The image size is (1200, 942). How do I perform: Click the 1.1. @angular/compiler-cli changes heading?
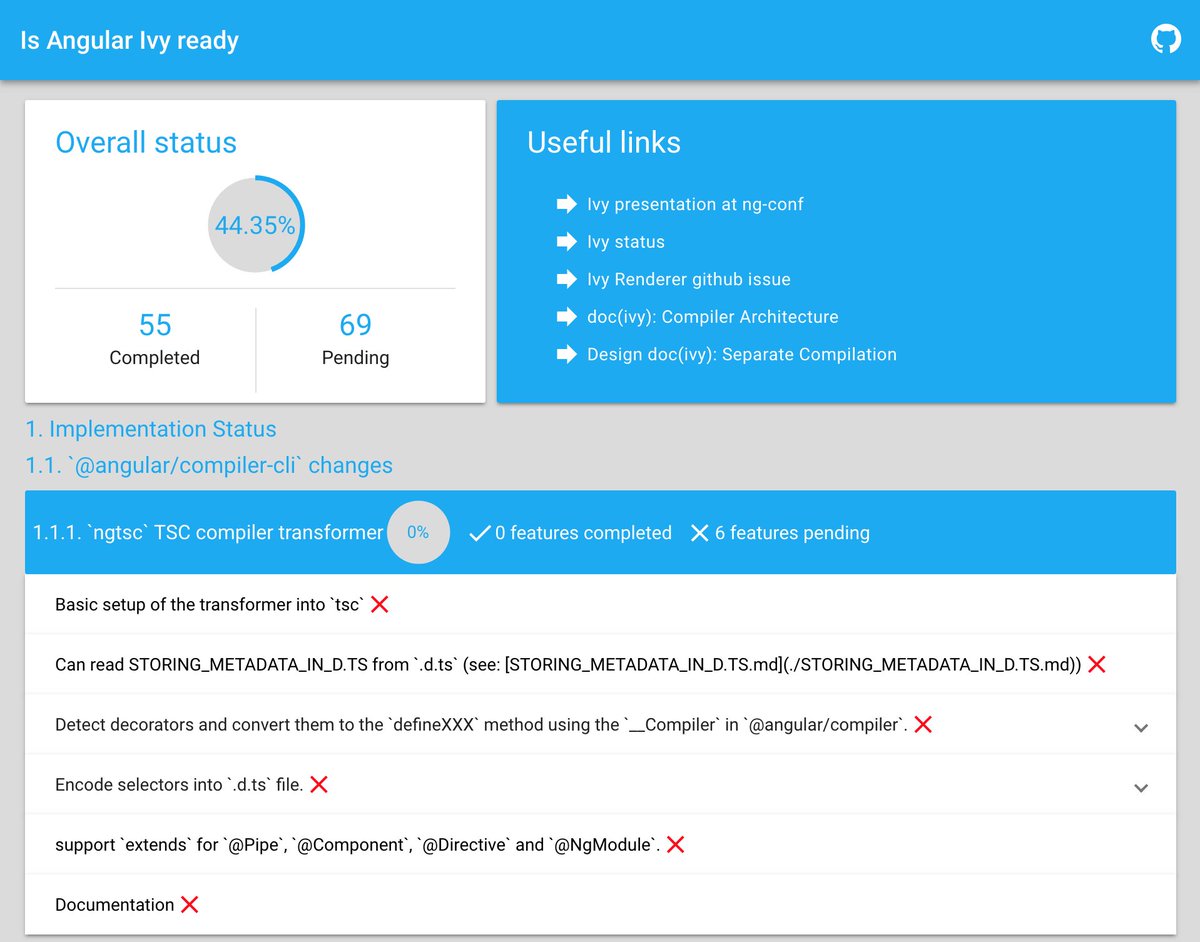point(209,465)
